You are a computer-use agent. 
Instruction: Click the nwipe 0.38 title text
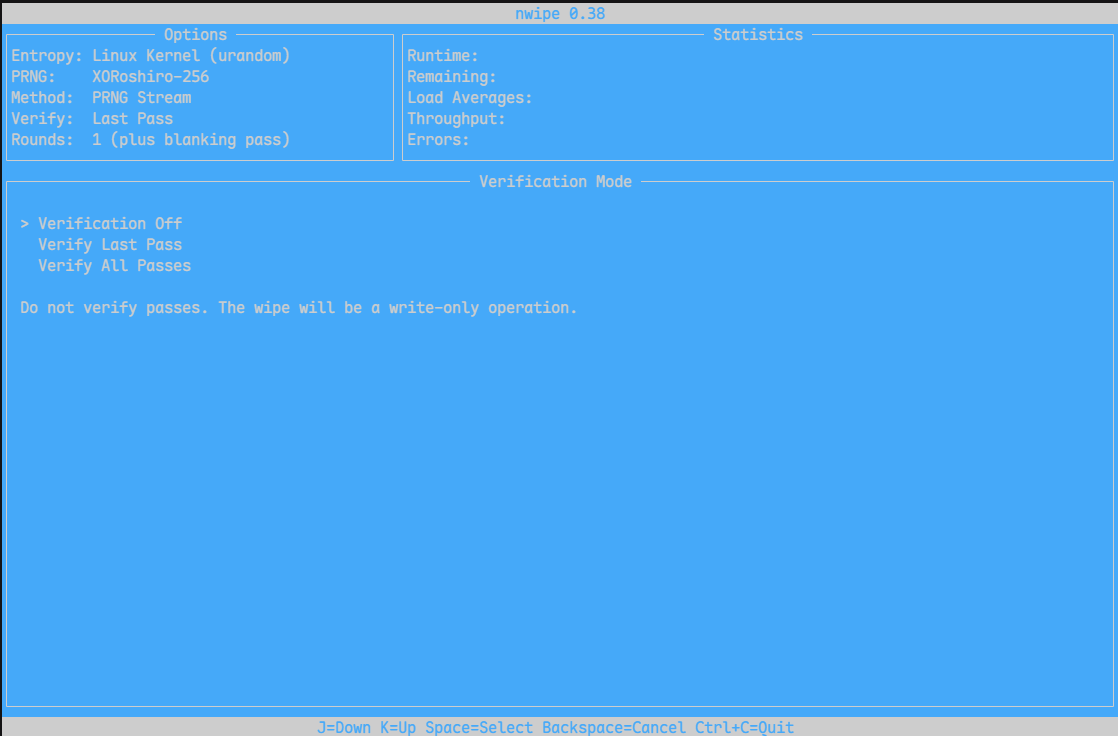(x=560, y=14)
